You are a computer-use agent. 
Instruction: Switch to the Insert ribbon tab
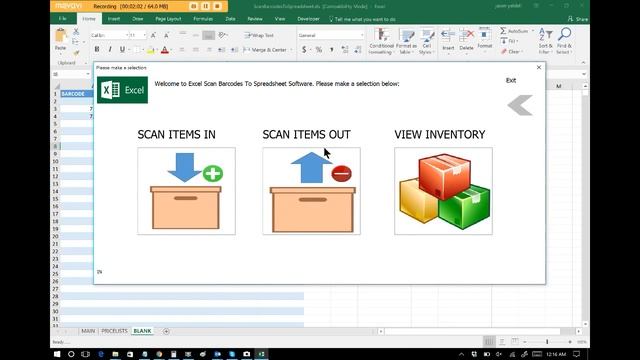tap(113, 19)
